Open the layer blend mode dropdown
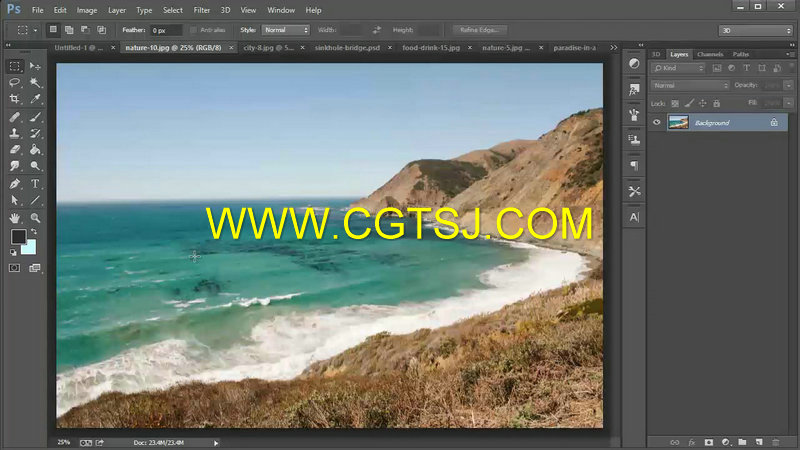Image resolution: width=800 pixels, height=450 pixels. click(690, 85)
